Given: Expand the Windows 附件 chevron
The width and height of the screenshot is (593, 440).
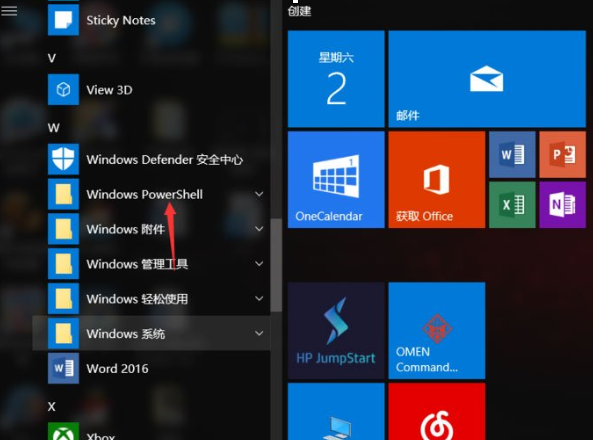Looking at the screenshot, I should [259, 229].
